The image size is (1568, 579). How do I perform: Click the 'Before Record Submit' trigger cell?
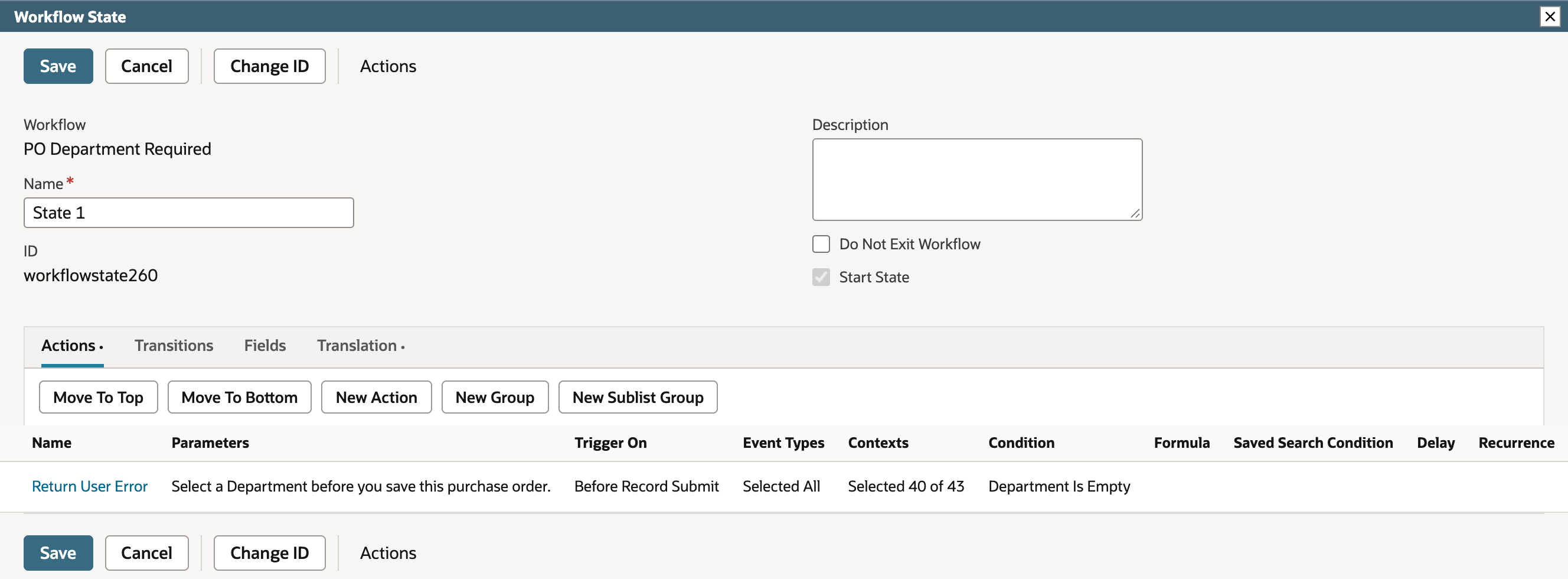click(646, 486)
